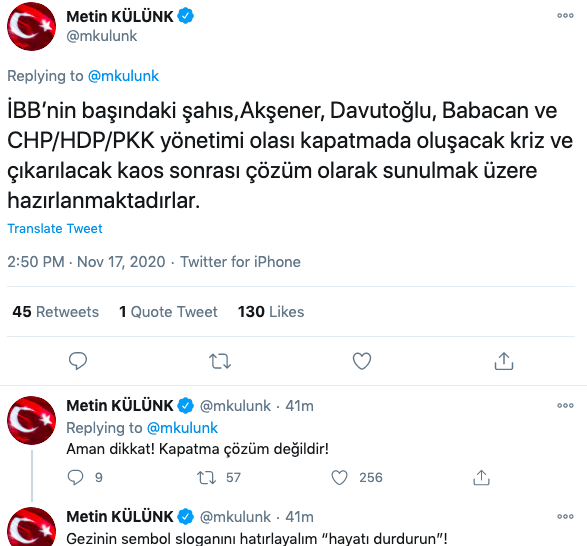Open the more menu on the 'Gezinin sembol' tweet

coord(565,516)
